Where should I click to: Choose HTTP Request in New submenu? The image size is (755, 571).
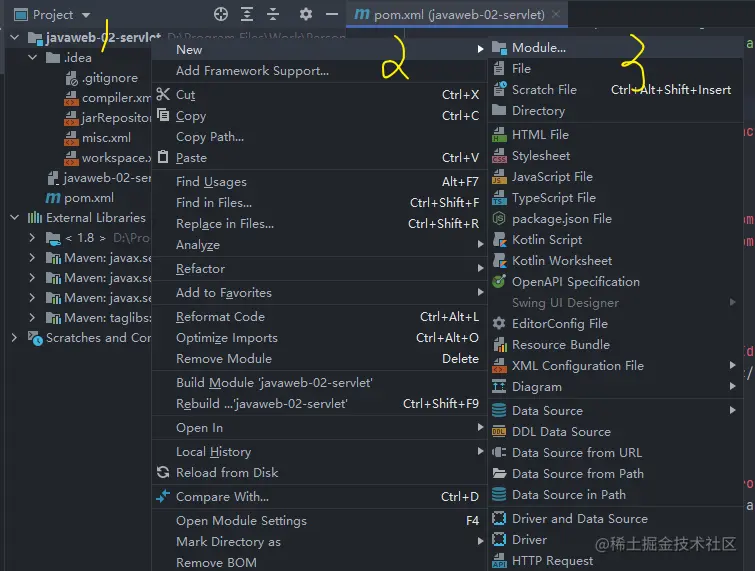(x=615, y=561)
